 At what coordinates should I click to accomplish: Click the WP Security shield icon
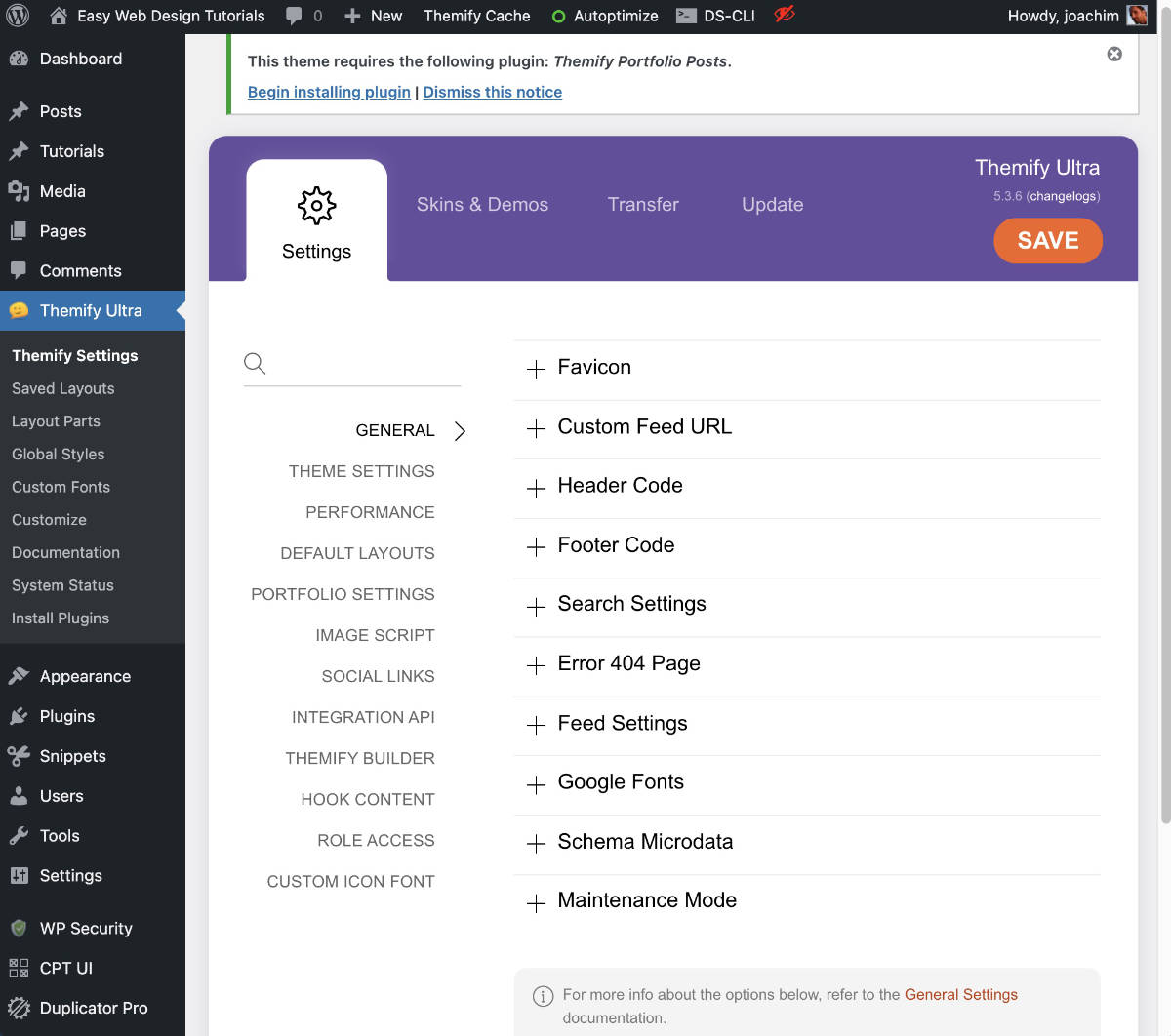point(19,928)
